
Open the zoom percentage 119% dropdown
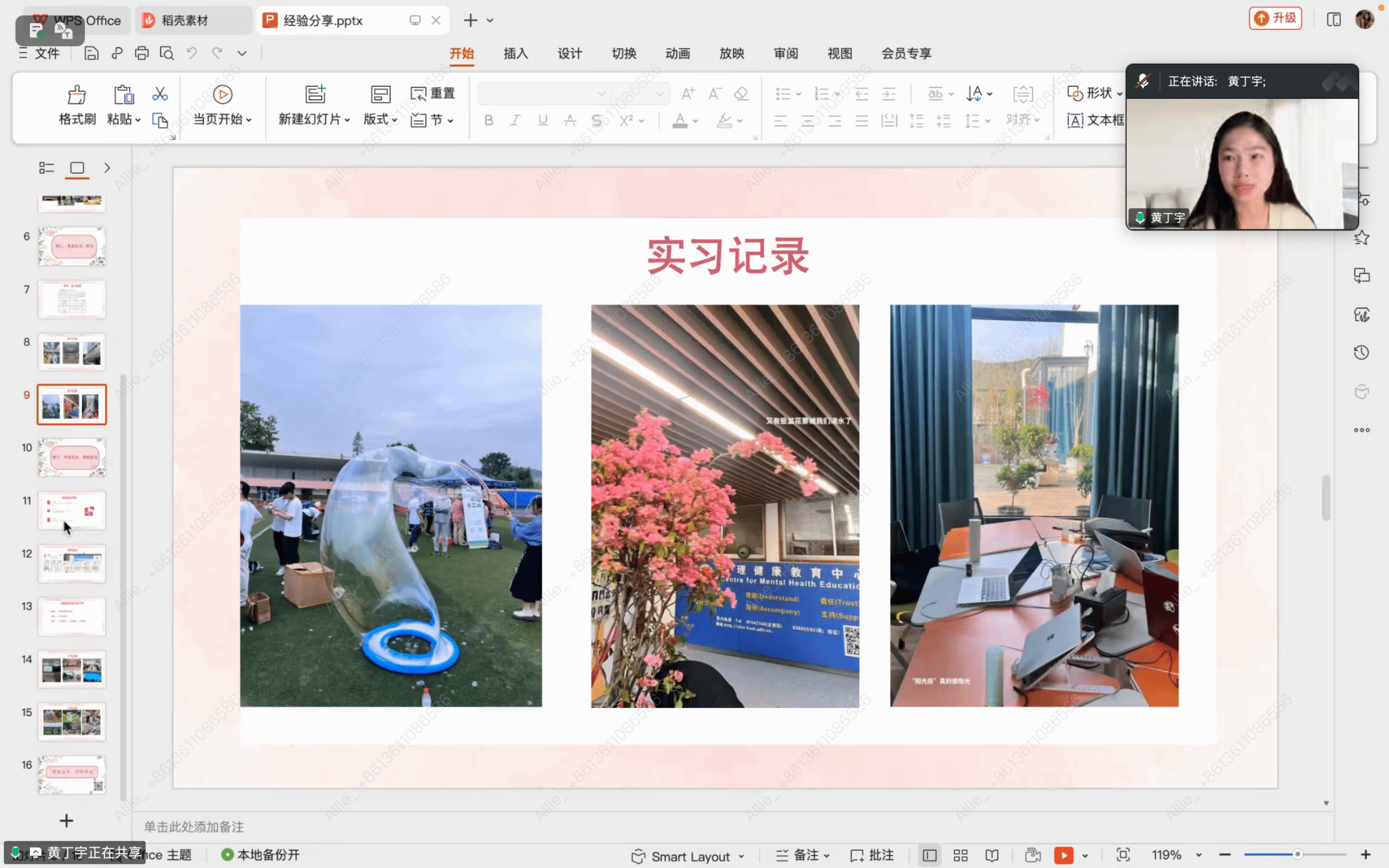point(1198,855)
